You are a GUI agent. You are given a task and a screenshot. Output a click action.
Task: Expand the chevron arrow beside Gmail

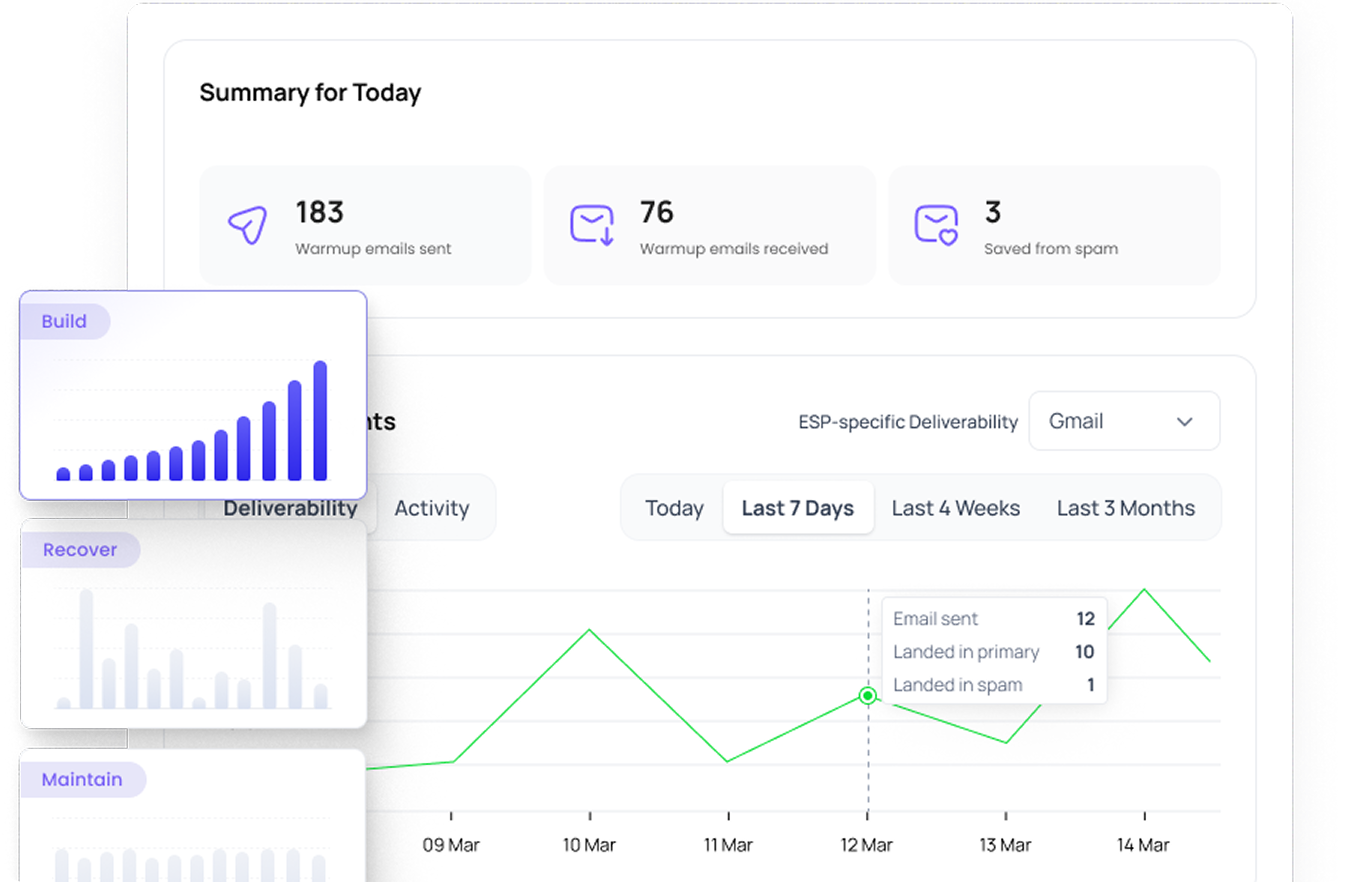click(x=1185, y=422)
